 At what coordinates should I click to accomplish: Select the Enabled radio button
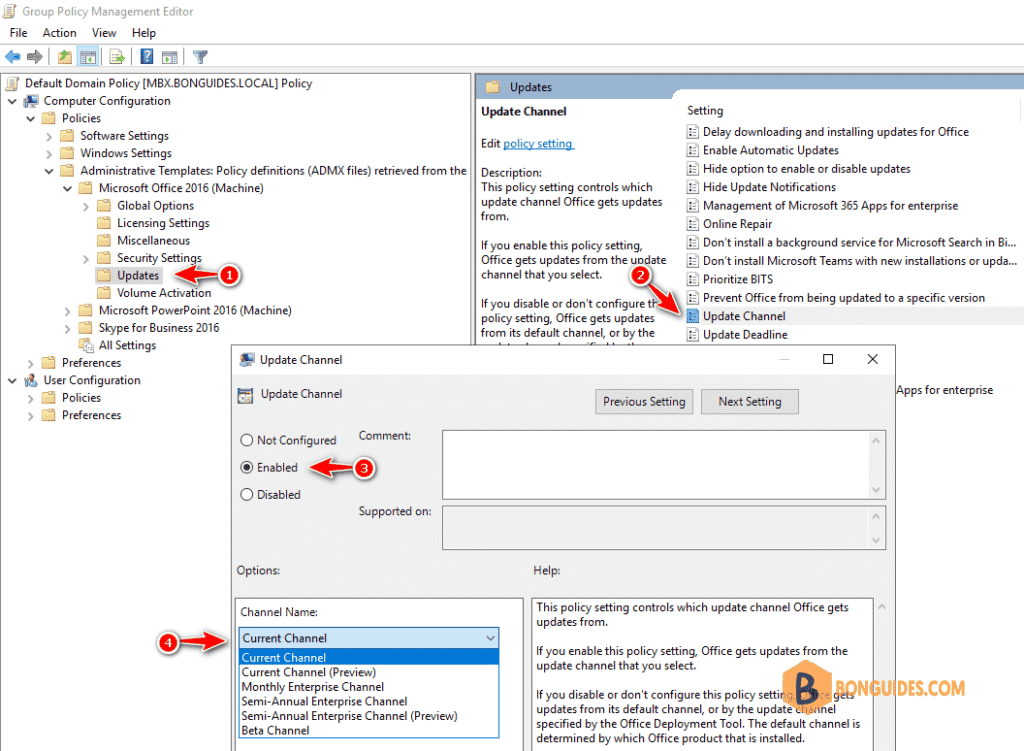247,468
